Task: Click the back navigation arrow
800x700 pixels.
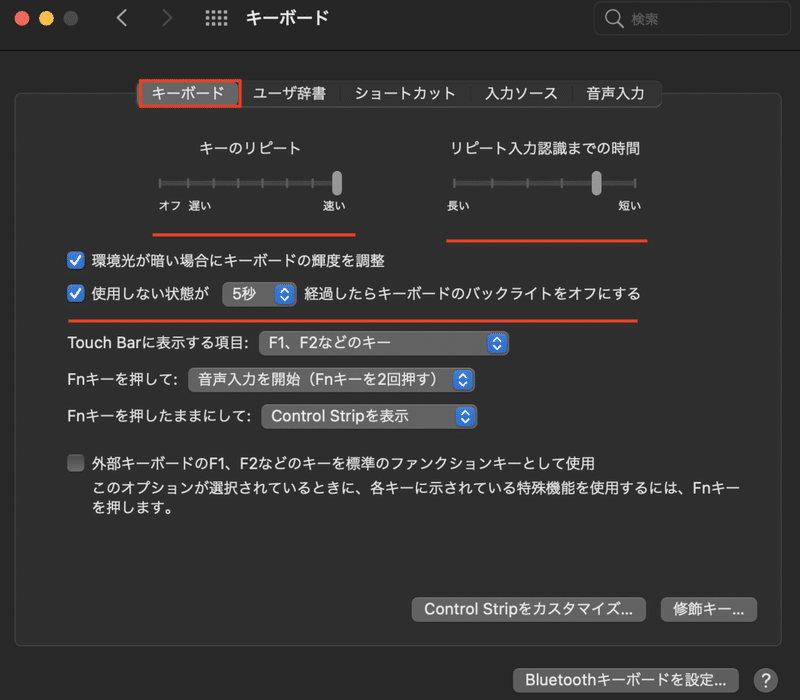Action: [x=122, y=18]
